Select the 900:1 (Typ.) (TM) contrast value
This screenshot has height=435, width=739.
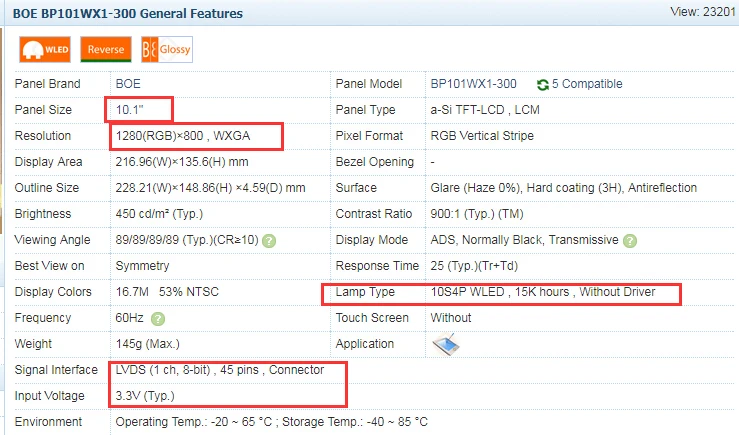[477, 214]
